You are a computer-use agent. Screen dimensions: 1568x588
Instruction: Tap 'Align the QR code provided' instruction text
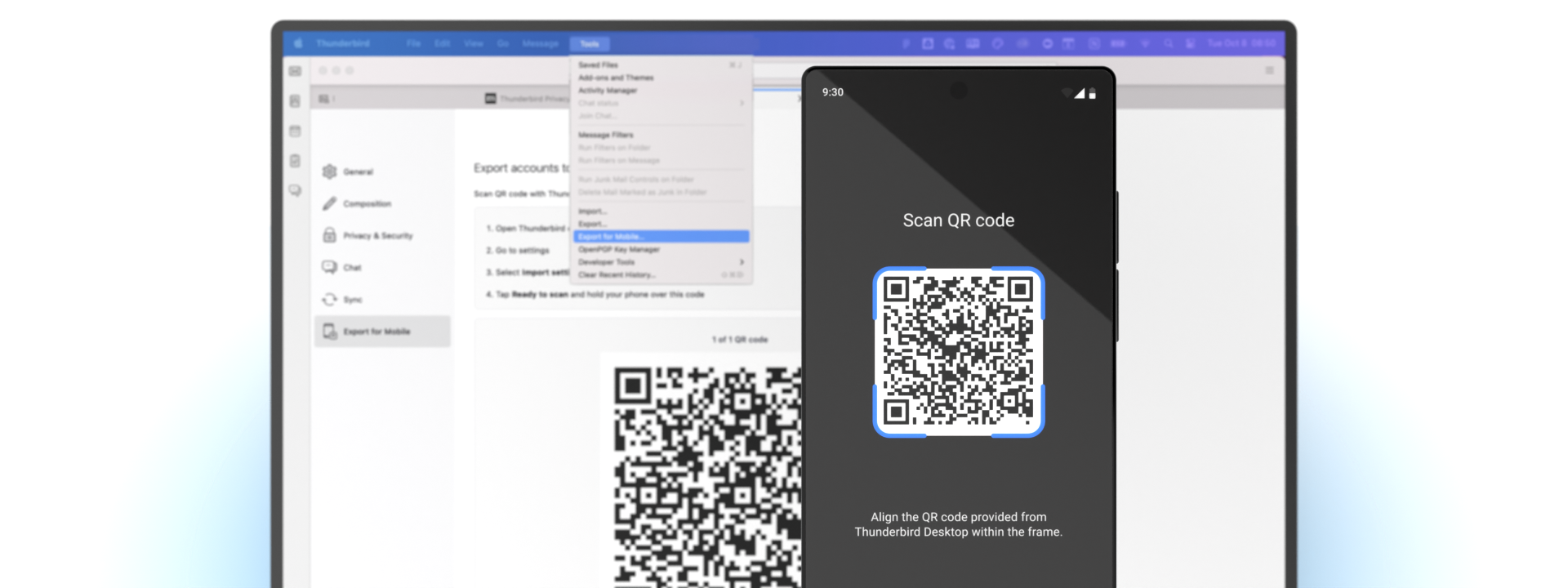(959, 524)
